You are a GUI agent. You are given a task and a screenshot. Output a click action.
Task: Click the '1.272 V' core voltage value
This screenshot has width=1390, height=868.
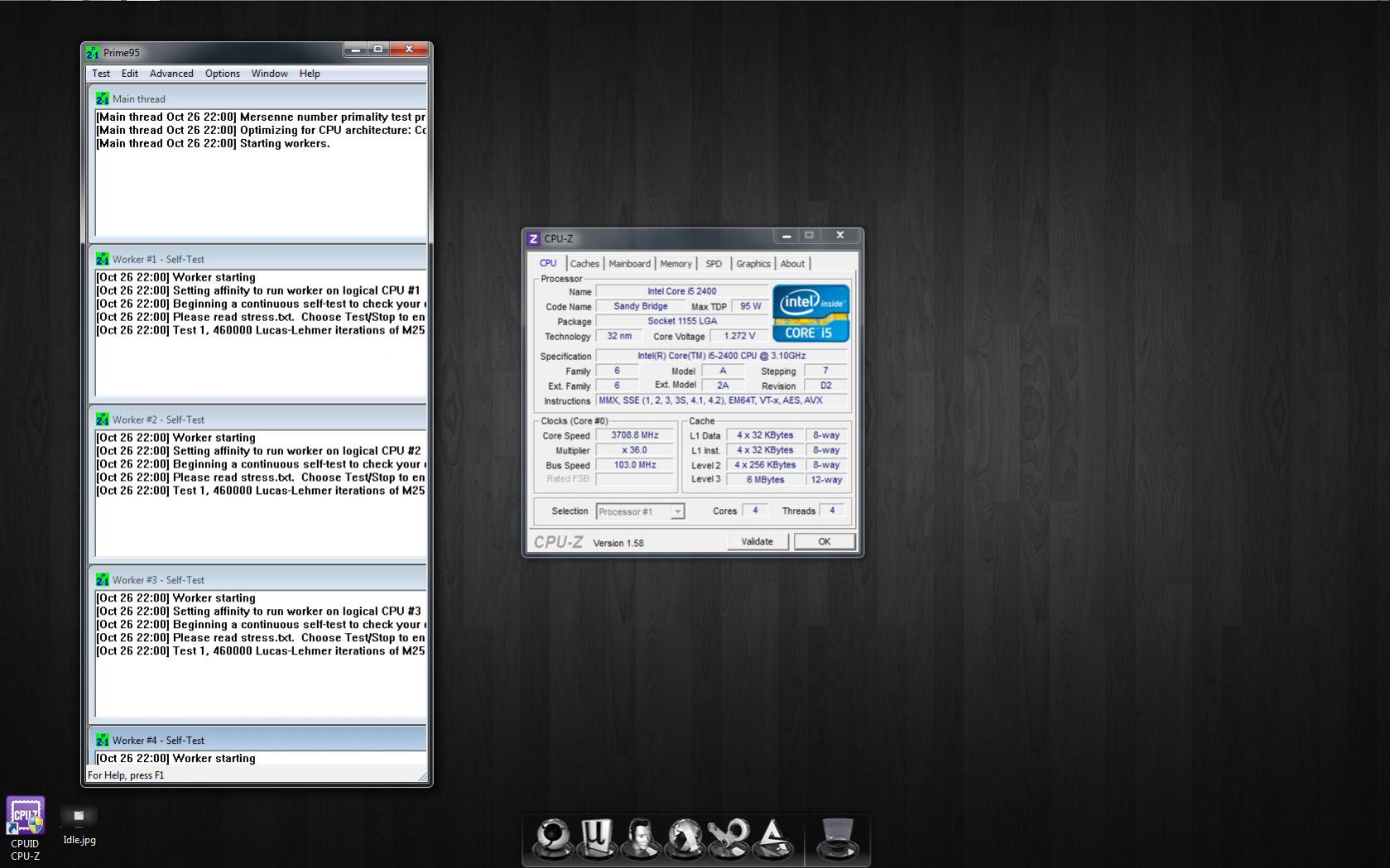pyautogui.click(x=739, y=336)
